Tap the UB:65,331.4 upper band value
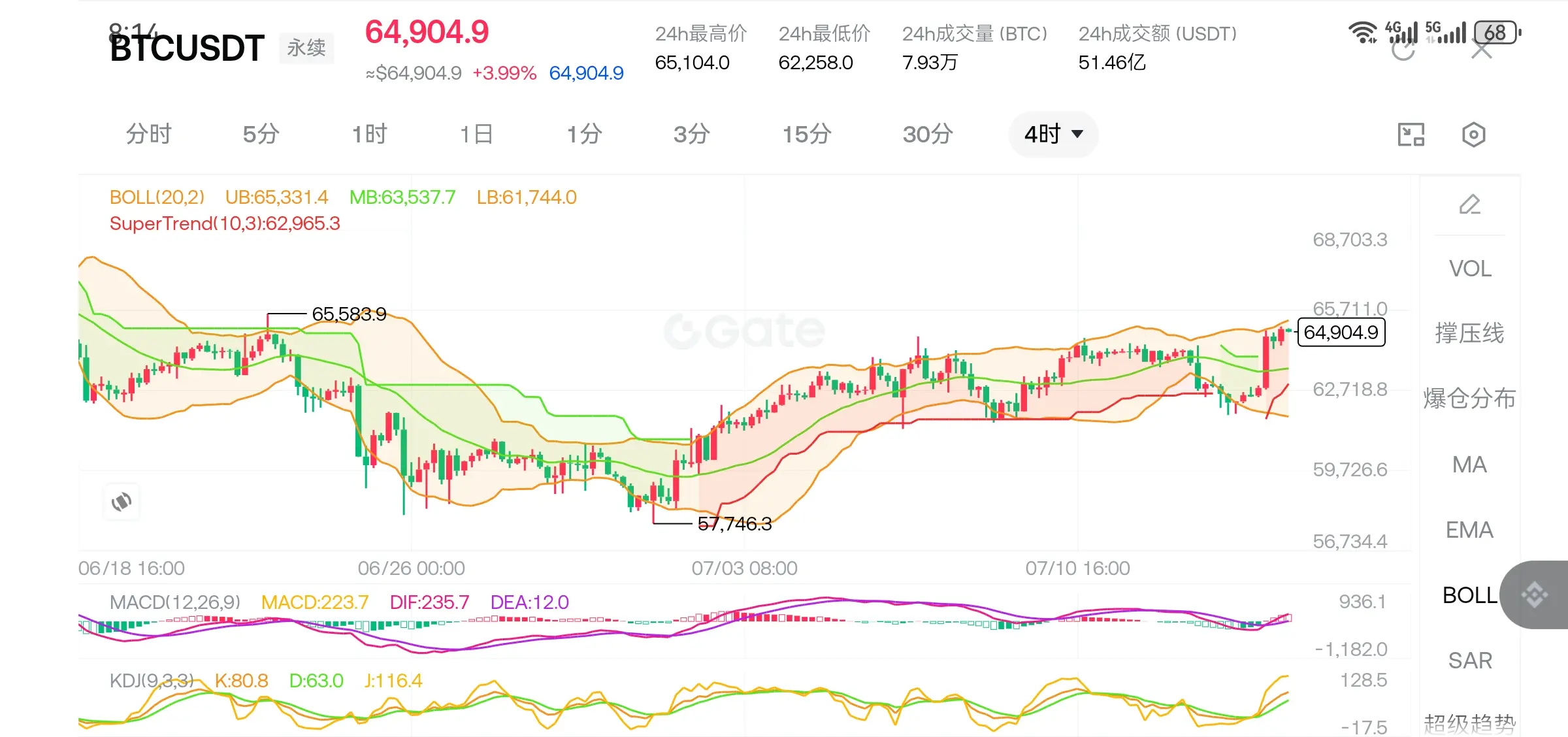Image resolution: width=1568 pixels, height=737 pixels. [x=276, y=197]
